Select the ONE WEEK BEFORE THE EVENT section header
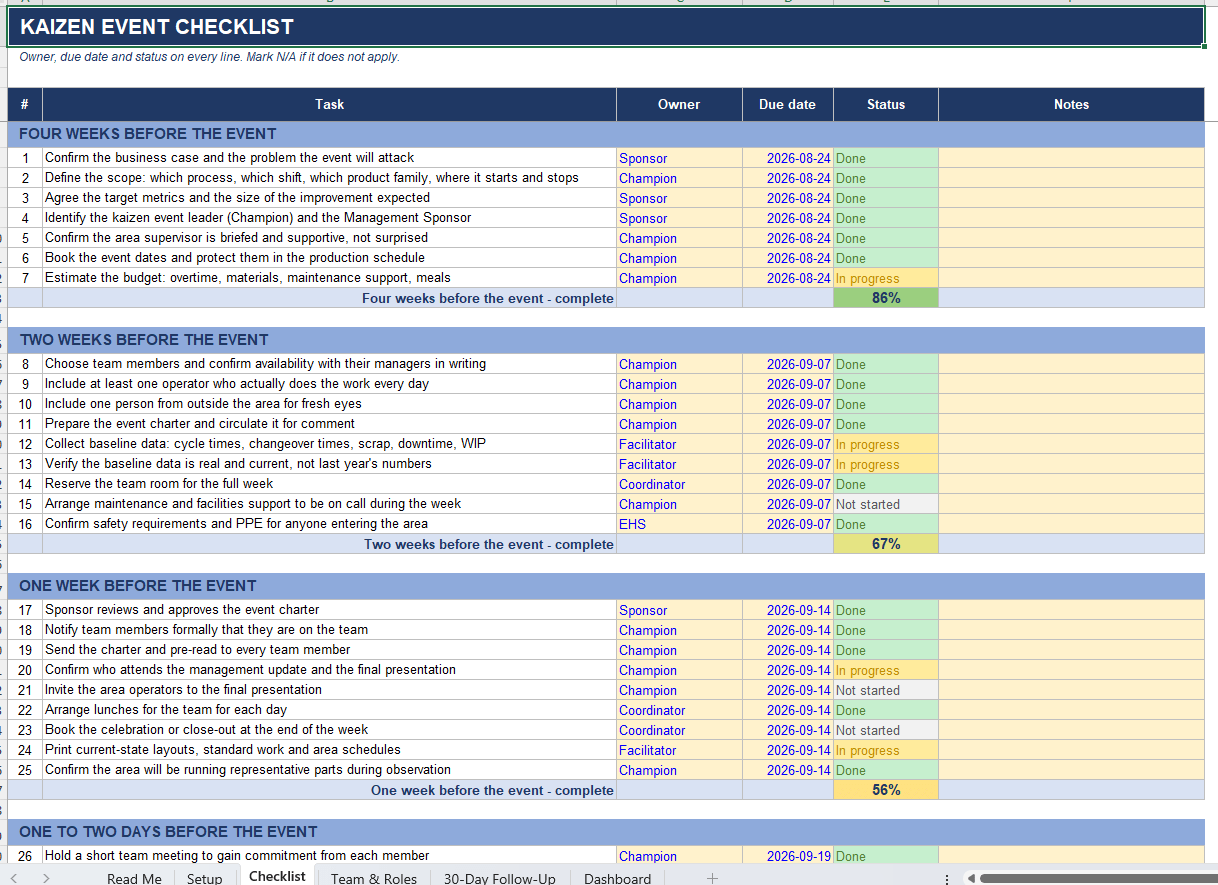Image resolution: width=1218 pixels, height=885 pixels. point(606,586)
